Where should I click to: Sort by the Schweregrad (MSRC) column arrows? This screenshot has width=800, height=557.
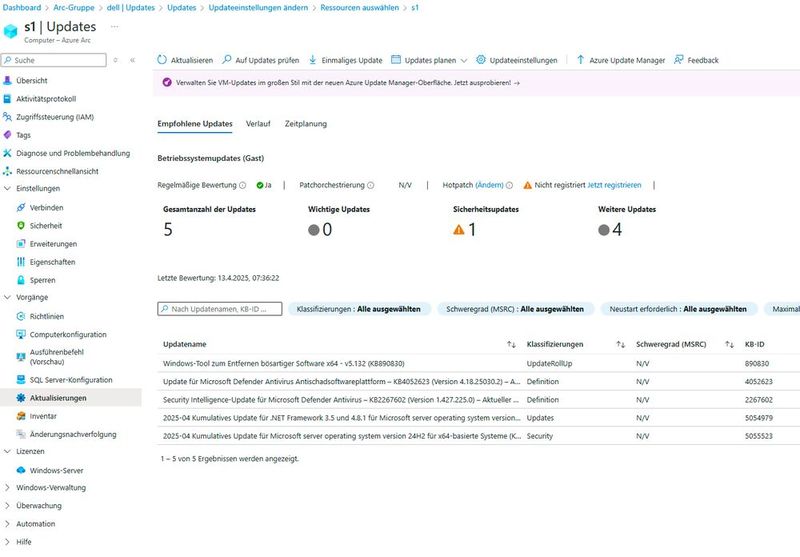click(x=729, y=345)
